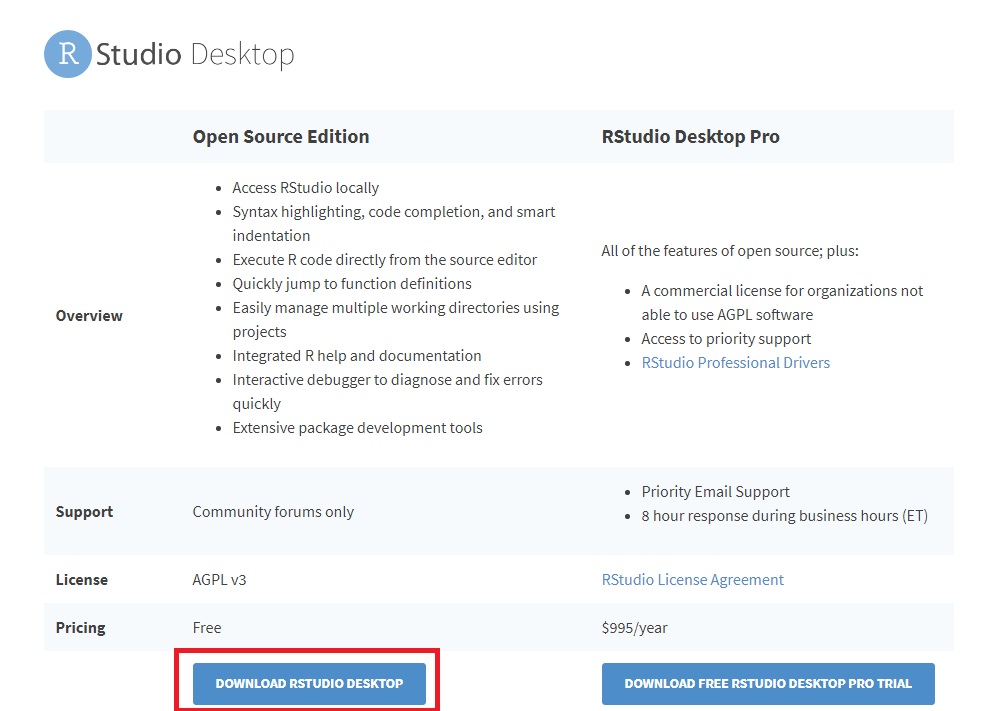Click the '$995/year' pricing value
The width and height of the screenshot is (995, 711).
pos(634,628)
